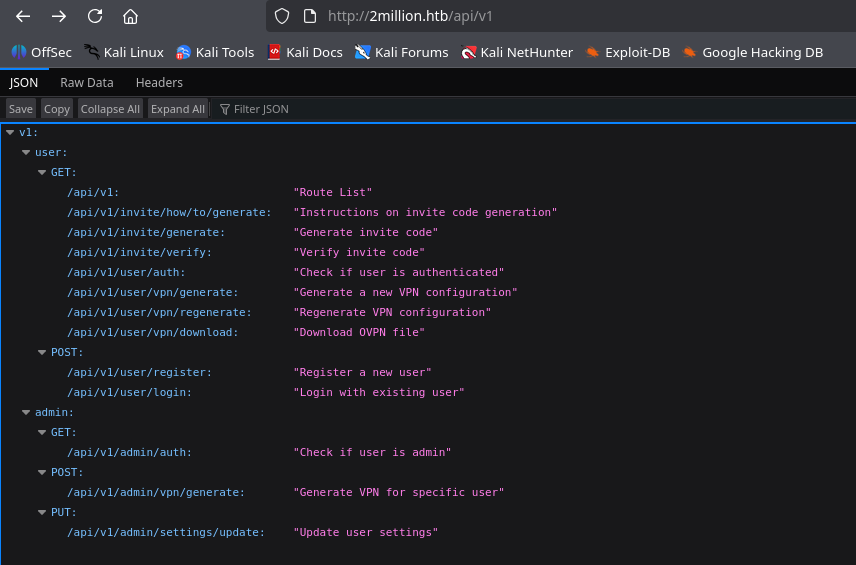Image resolution: width=856 pixels, height=565 pixels.
Task: Click "Check if user is authenticated" value
Action: 399,272
